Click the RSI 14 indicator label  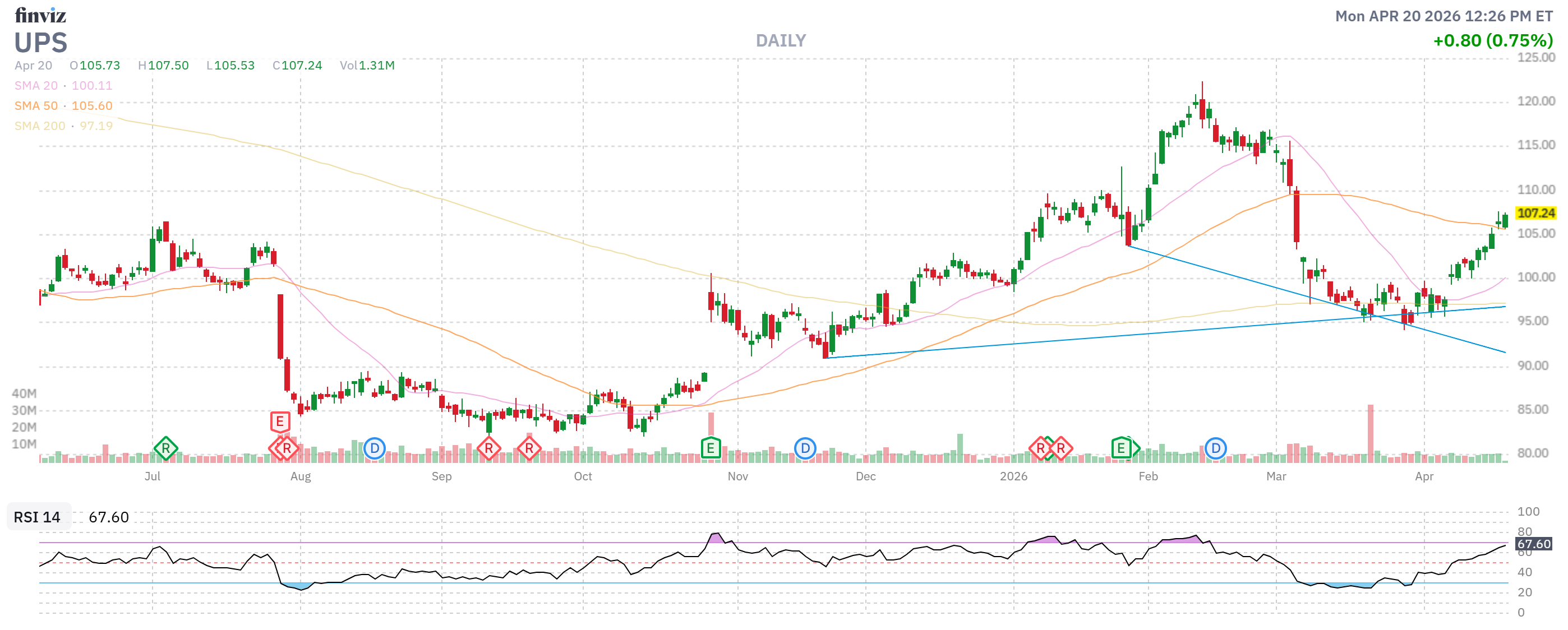click(37, 517)
